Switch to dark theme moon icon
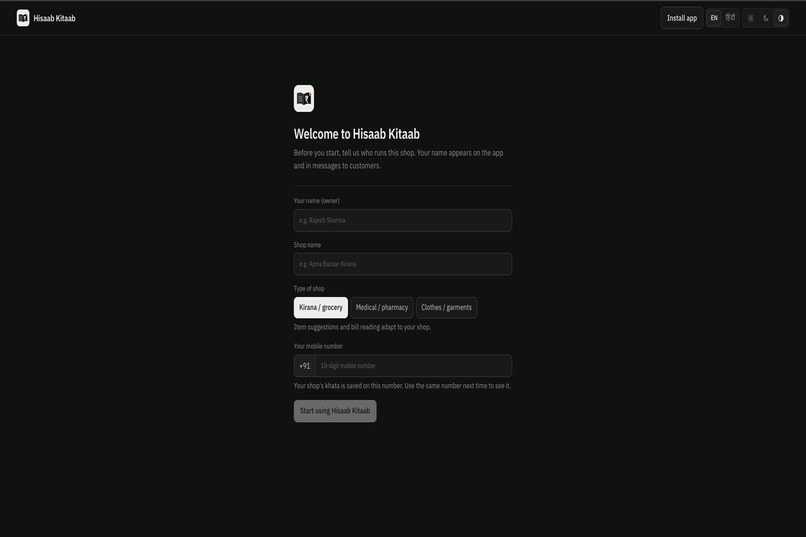 tap(765, 18)
